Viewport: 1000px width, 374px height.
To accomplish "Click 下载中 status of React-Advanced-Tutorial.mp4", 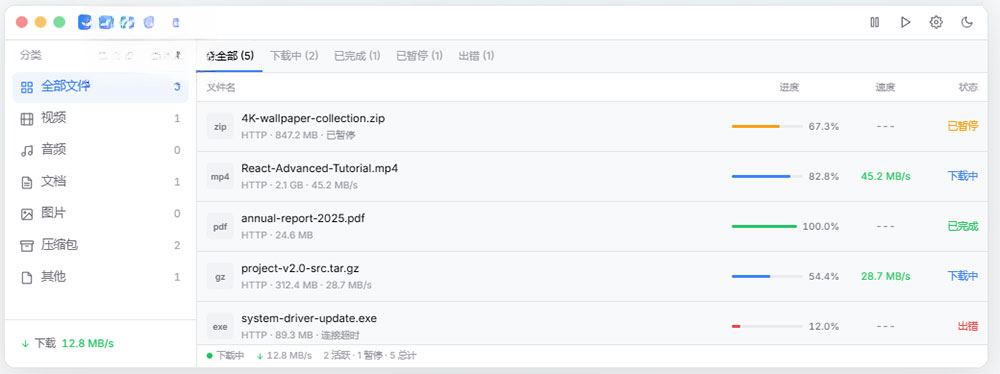I will coord(962,176).
